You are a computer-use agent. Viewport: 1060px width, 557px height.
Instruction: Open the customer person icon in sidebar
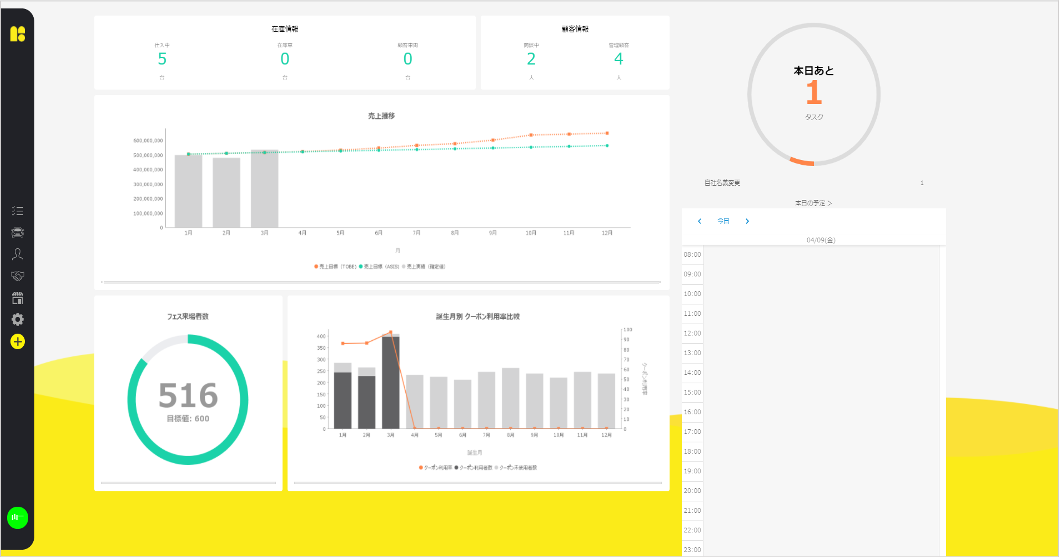click(x=17, y=254)
